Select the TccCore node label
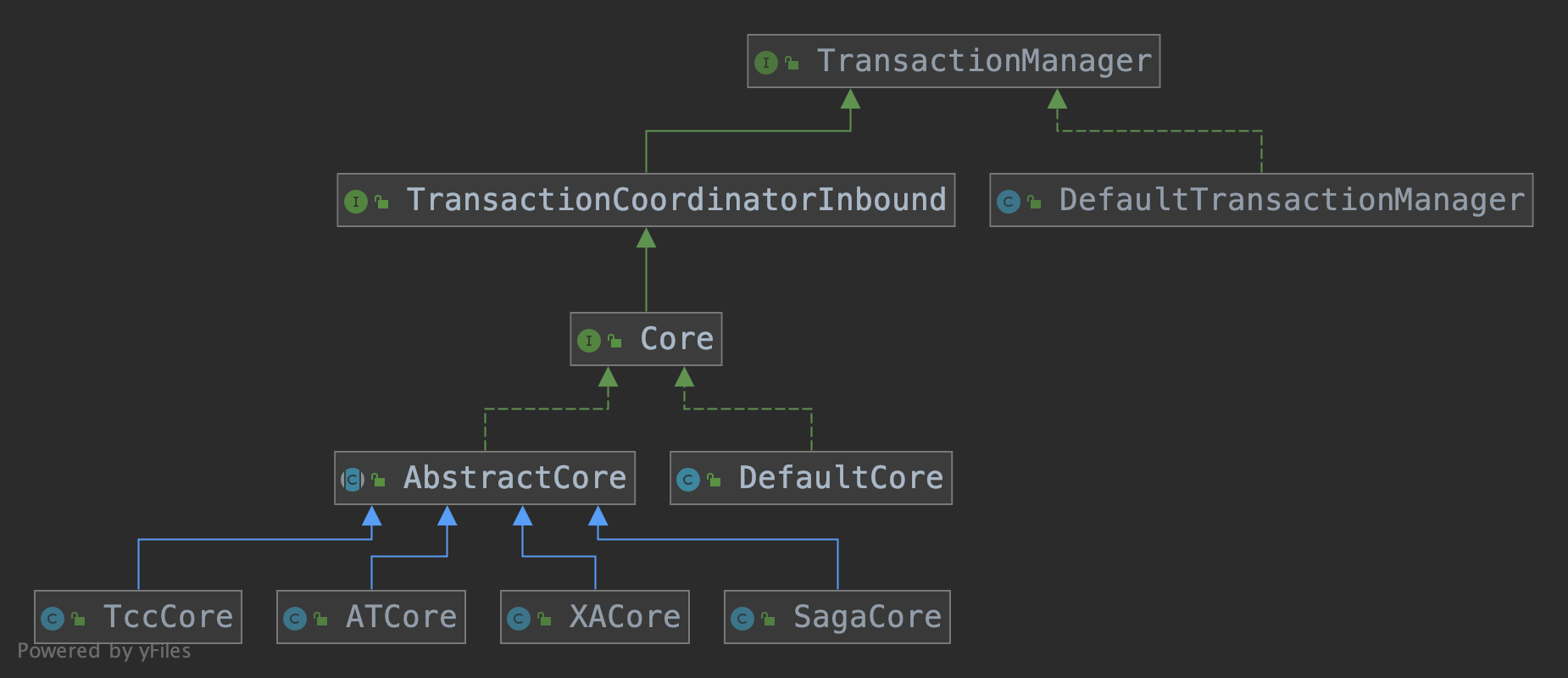The height and width of the screenshot is (678, 1568). click(x=168, y=617)
